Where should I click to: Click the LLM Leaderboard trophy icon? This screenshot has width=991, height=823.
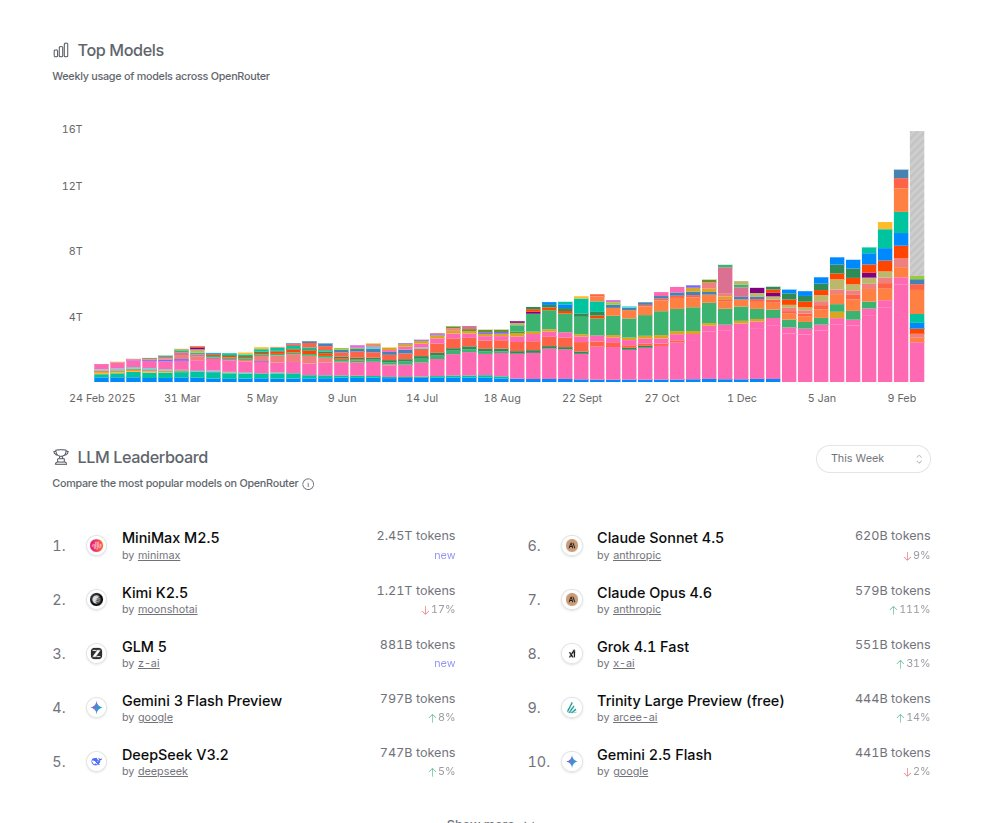[61, 457]
